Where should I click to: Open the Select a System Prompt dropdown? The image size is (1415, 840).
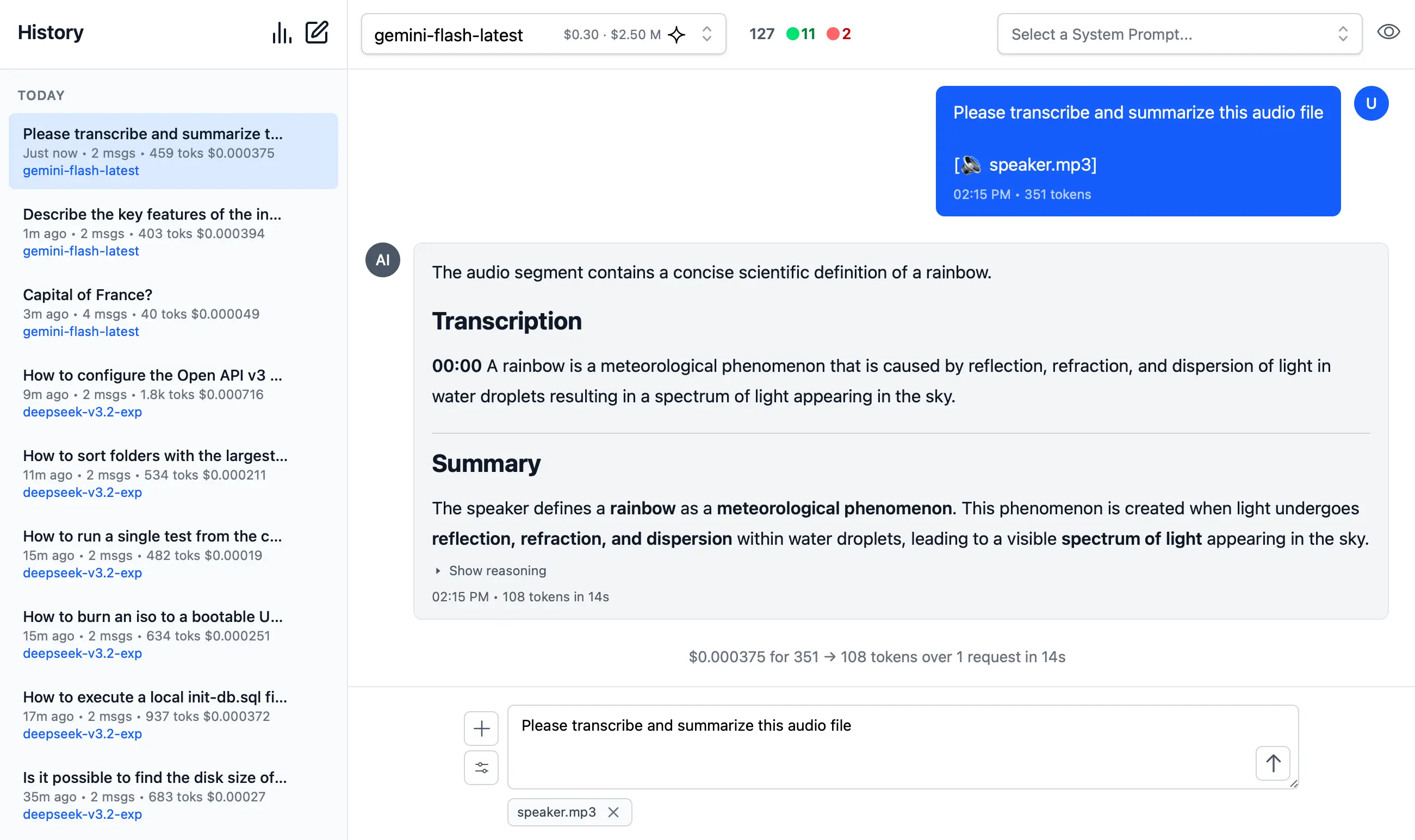point(1178,34)
